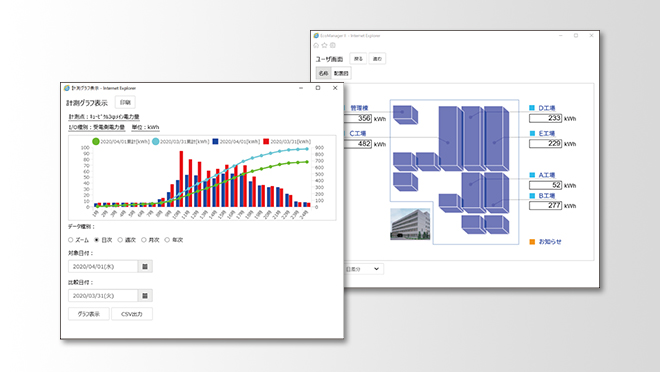660x372 pixels.
Task: Switch to the 名称 tab
Action: pyautogui.click(x=323, y=73)
